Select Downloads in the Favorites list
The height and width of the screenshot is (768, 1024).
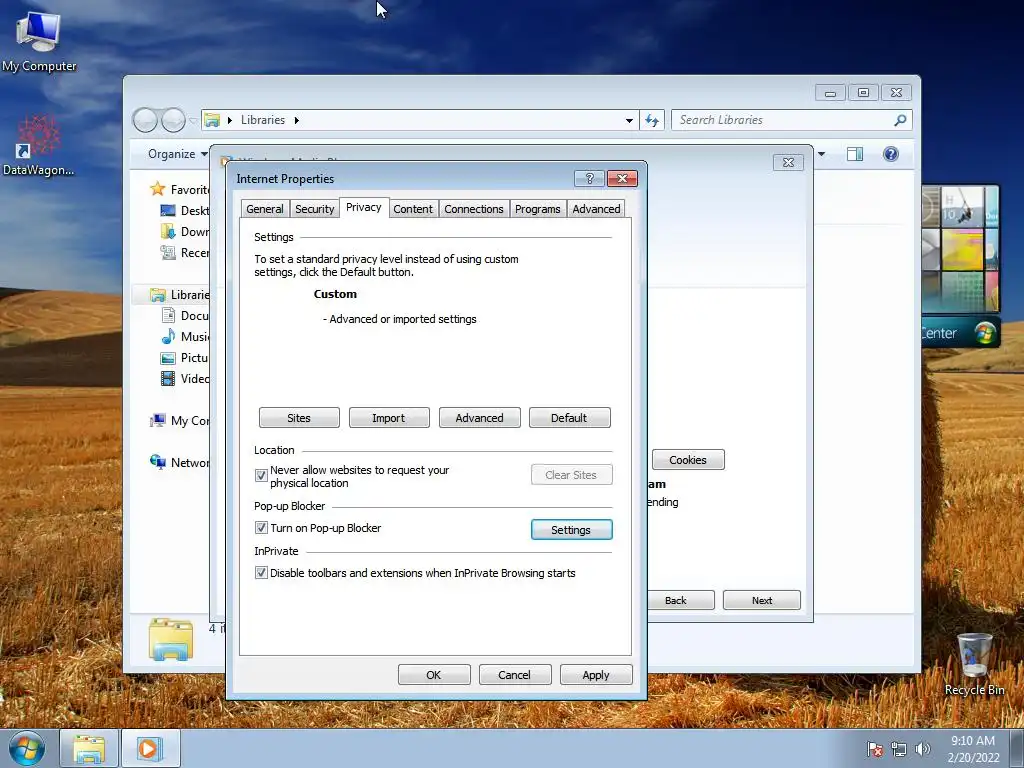tap(185, 231)
